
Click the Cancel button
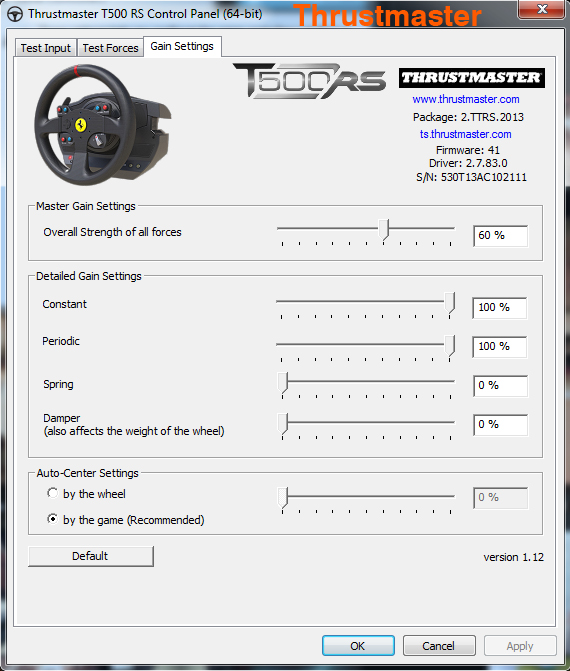tap(439, 645)
